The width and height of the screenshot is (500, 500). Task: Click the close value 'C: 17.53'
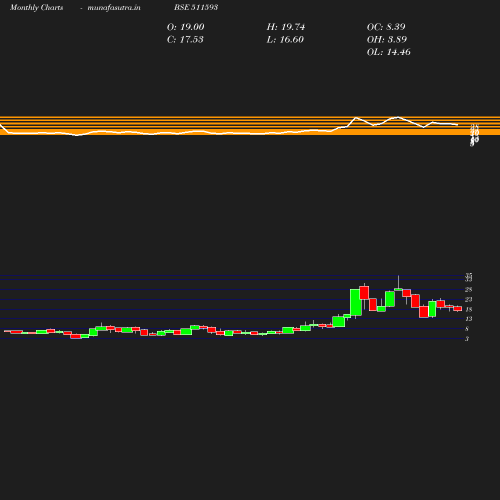[x=185, y=40]
